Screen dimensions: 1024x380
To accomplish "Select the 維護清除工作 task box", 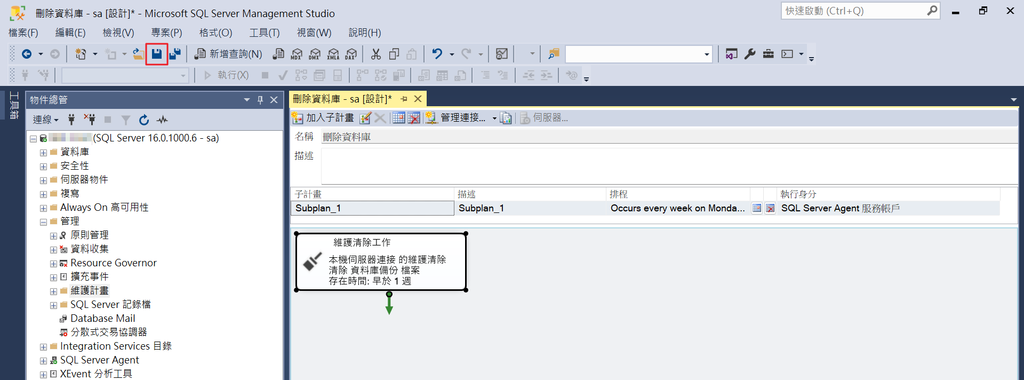I will point(381,262).
